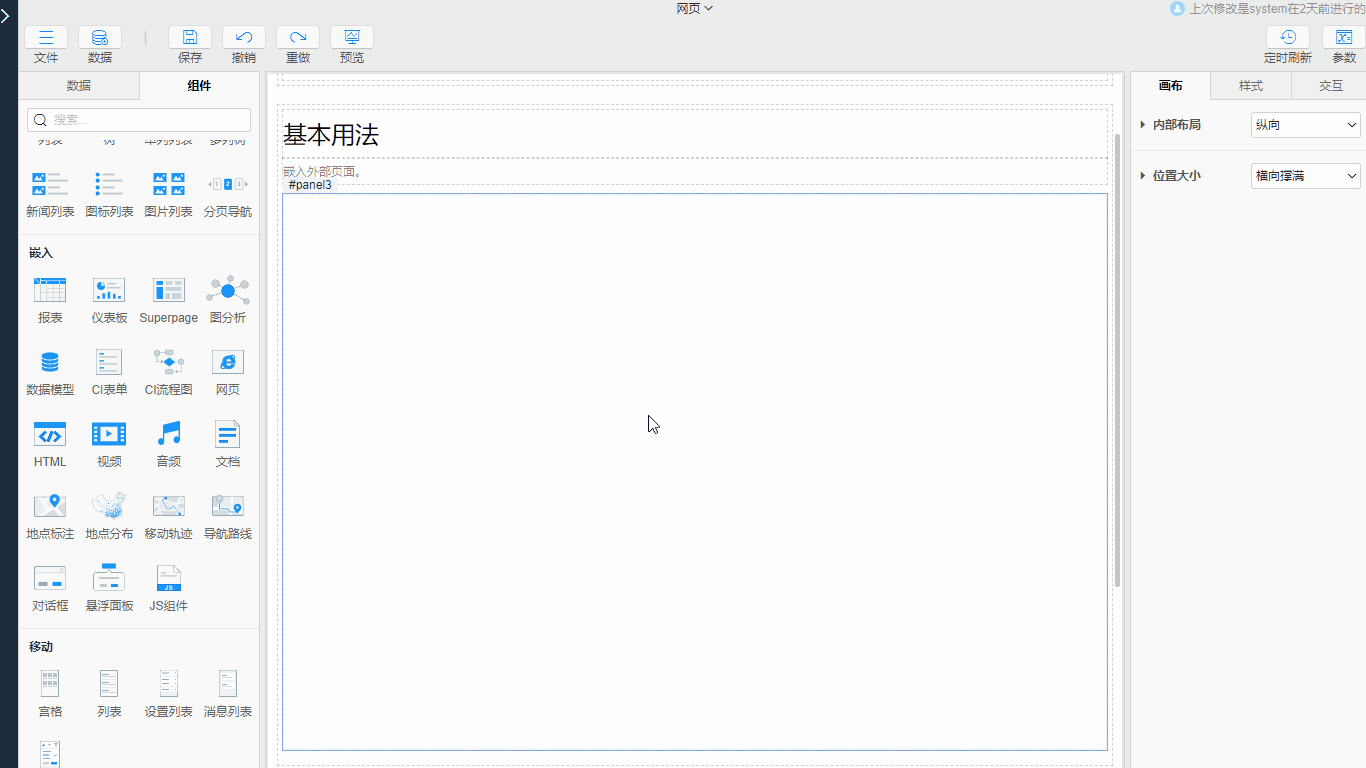Click the 预览 preview button
Viewport: 1366px width, 768px height.
click(x=351, y=44)
